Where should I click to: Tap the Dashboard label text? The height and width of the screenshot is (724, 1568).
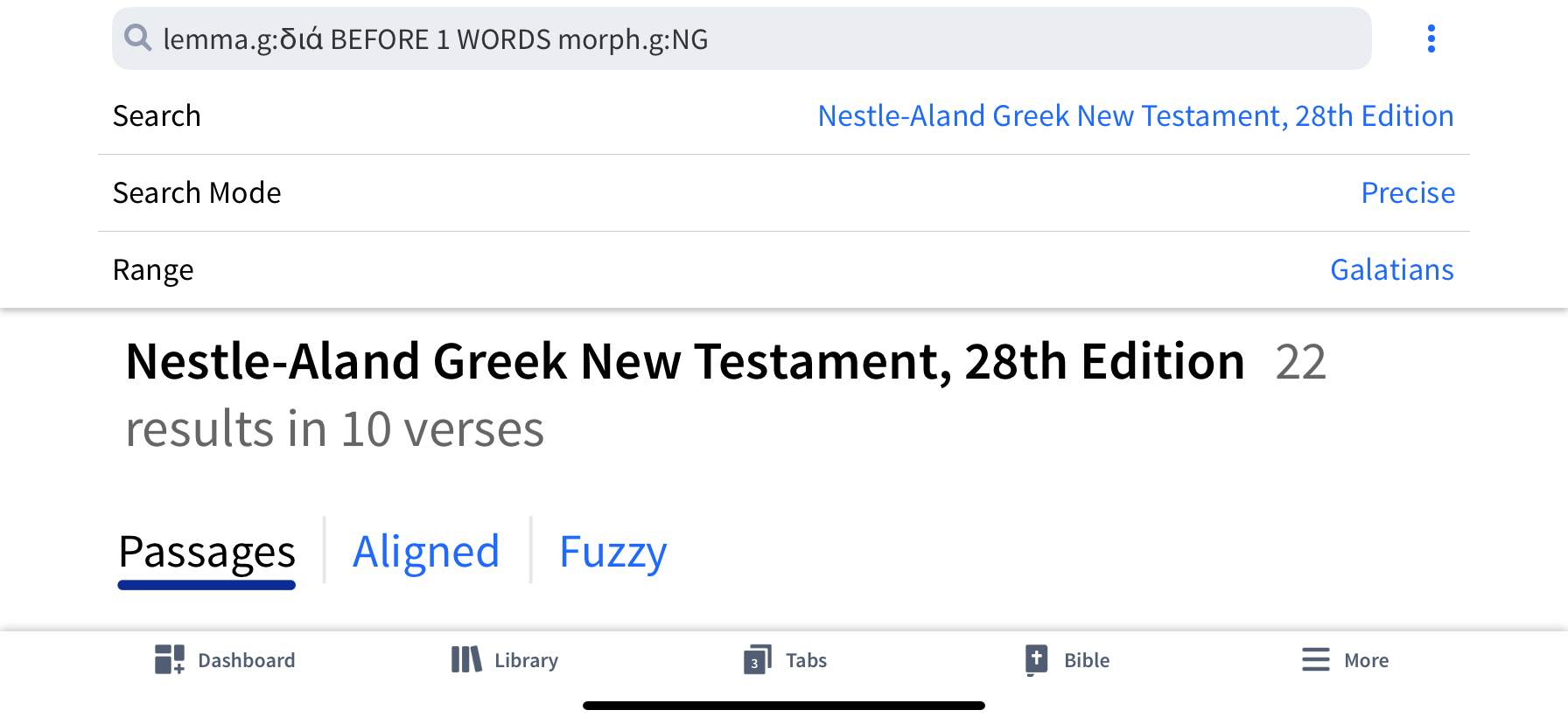tap(247, 660)
